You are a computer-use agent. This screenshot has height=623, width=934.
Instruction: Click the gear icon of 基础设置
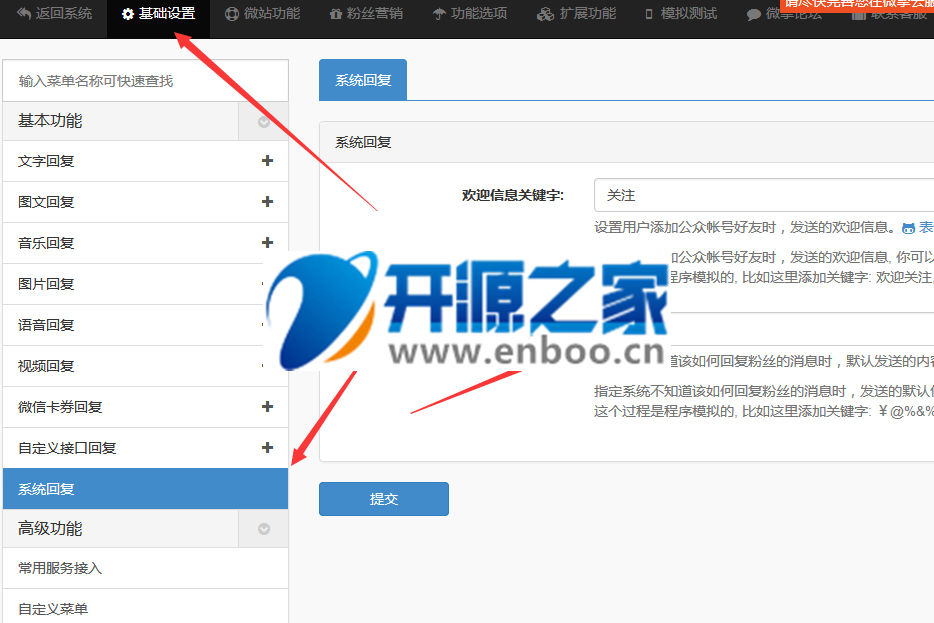pos(127,14)
